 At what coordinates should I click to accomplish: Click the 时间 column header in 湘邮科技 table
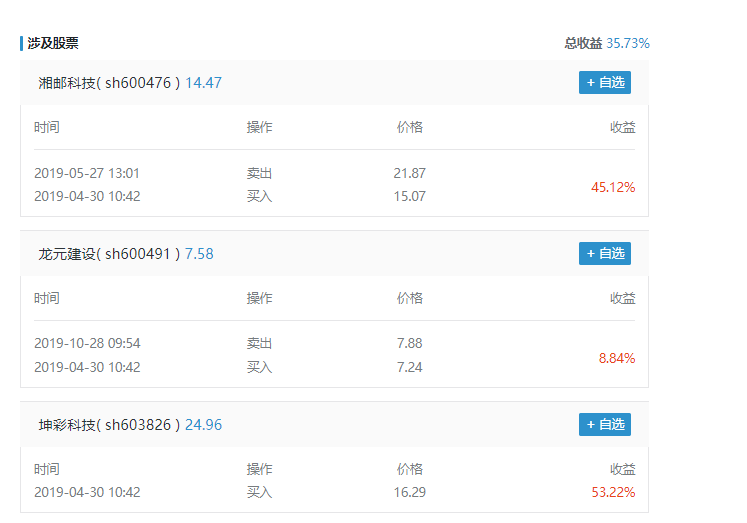point(47,127)
